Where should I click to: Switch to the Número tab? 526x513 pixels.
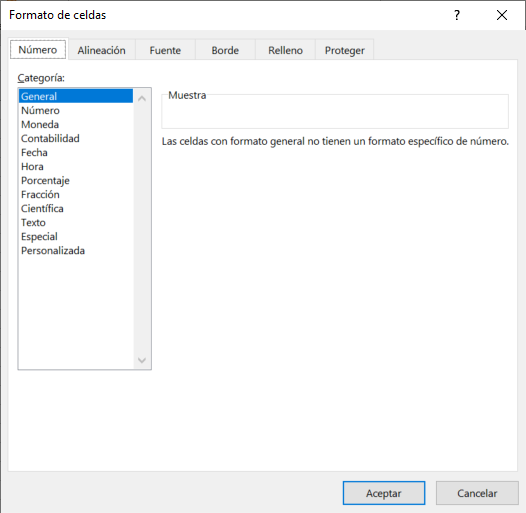point(38,50)
